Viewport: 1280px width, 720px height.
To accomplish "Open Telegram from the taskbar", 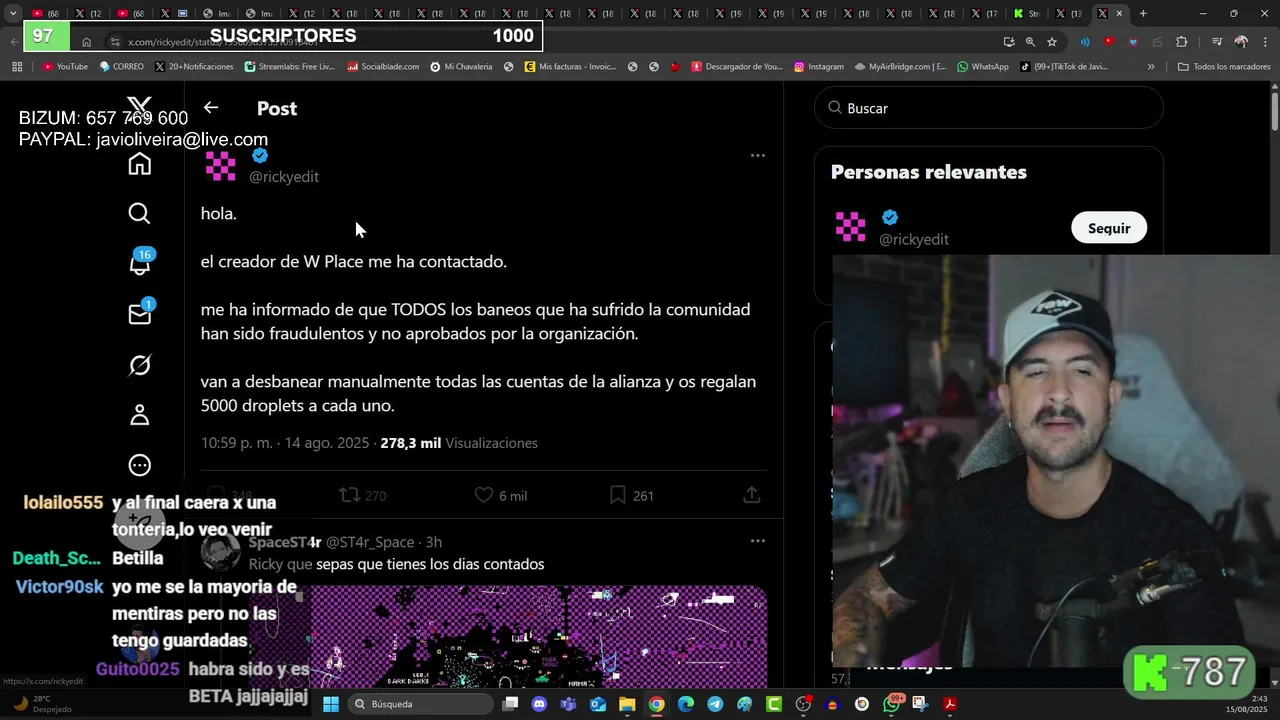I will pos(715,704).
